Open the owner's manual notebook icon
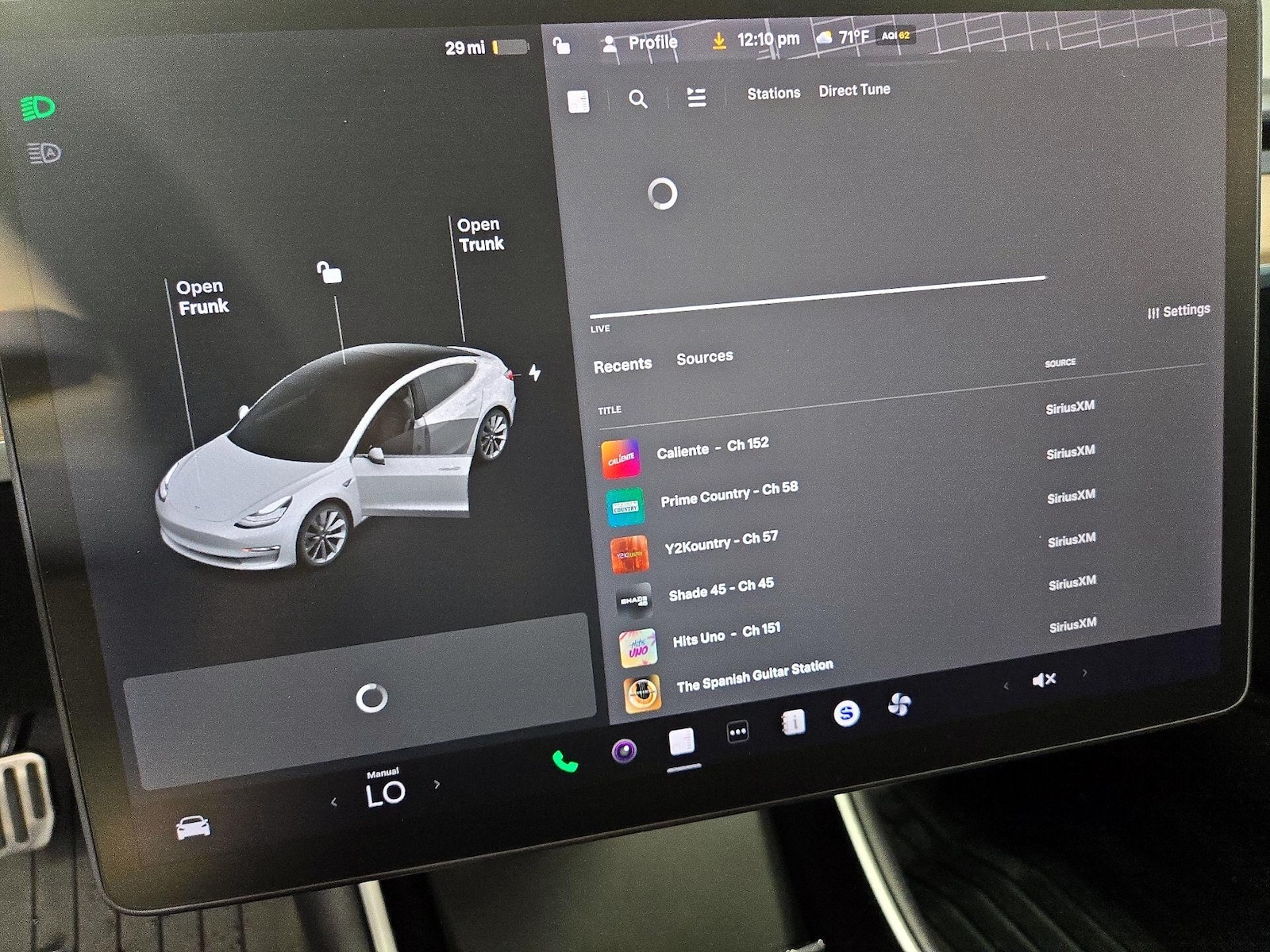The image size is (1270, 952). pyautogui.click(x=793, y=723)
